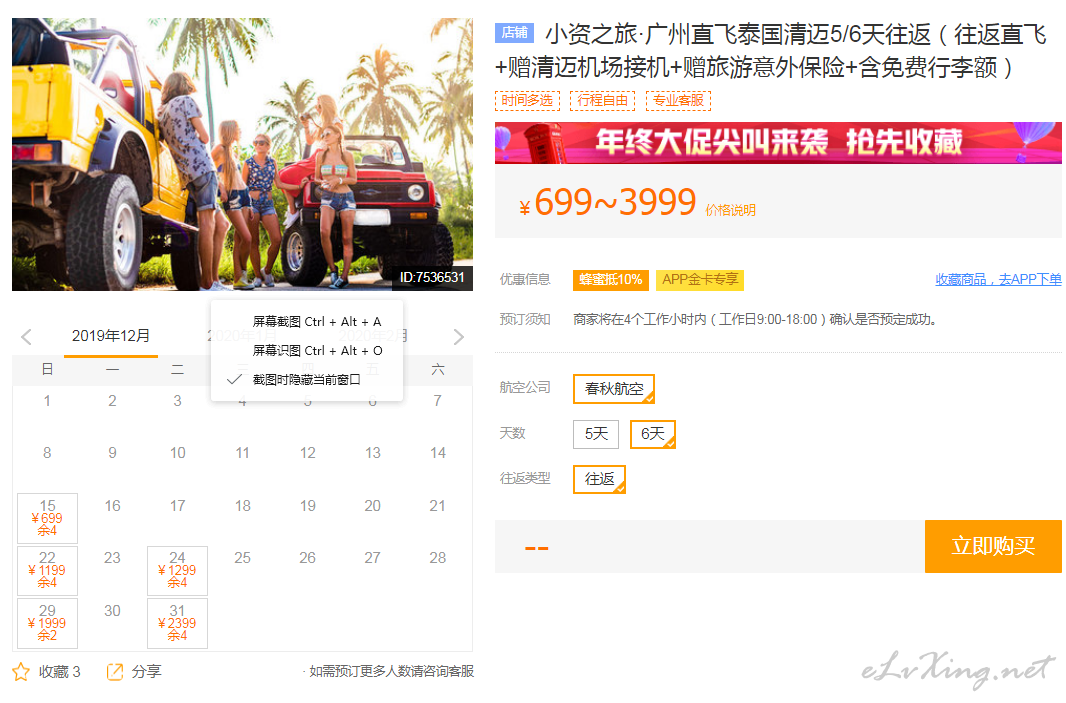Select 往返 trip type option
The width and height of the screenshot is (1066, 703).
tap(599, 479)
